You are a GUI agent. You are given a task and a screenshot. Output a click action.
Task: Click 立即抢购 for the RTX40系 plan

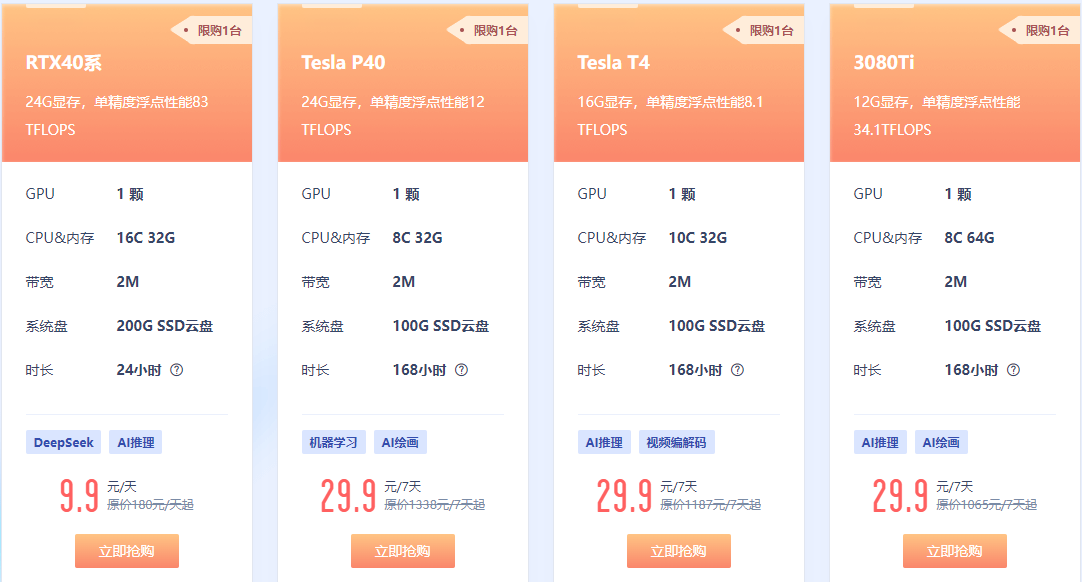coord(127,551)
